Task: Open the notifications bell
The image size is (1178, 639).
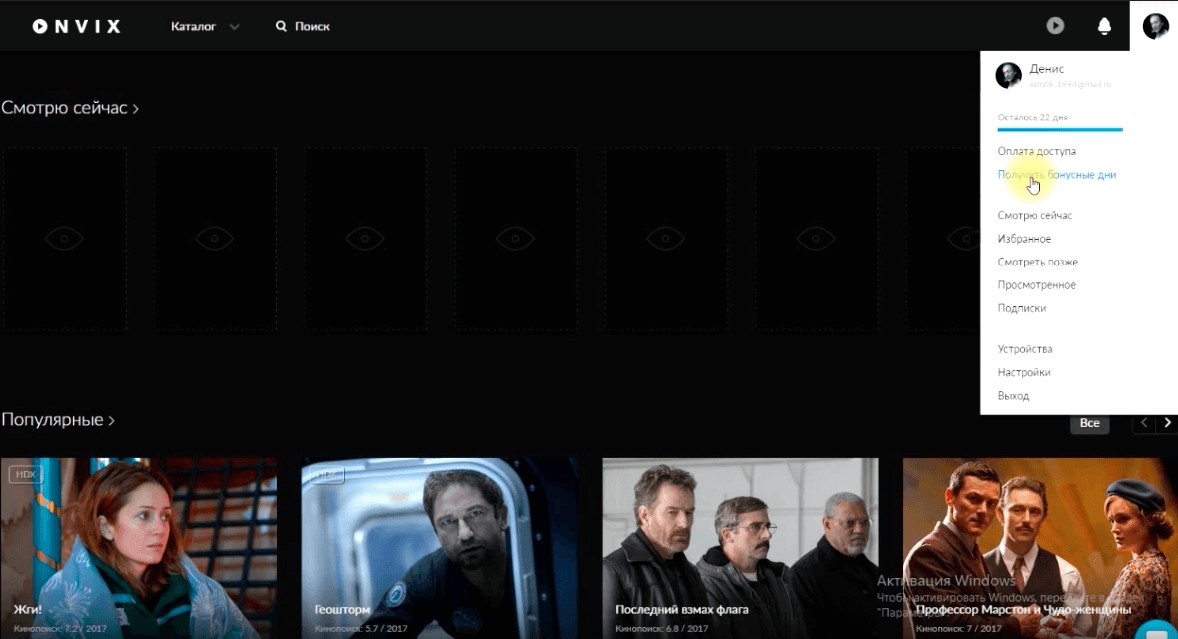Action: pos(1104,26)
